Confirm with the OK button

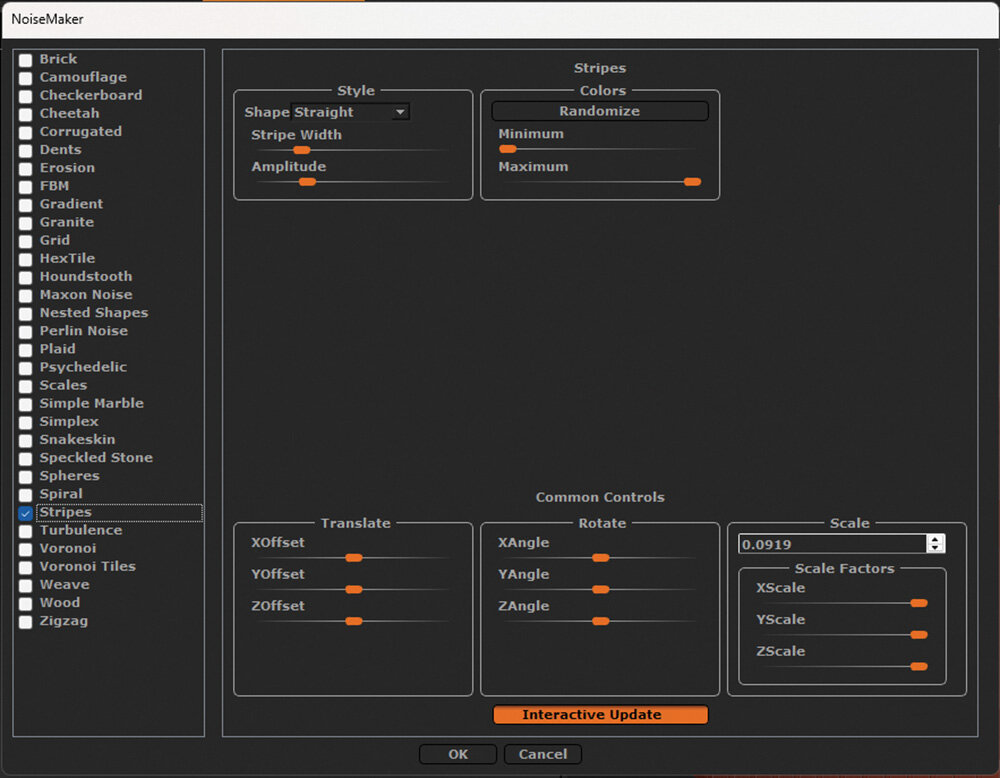(458, 754)
